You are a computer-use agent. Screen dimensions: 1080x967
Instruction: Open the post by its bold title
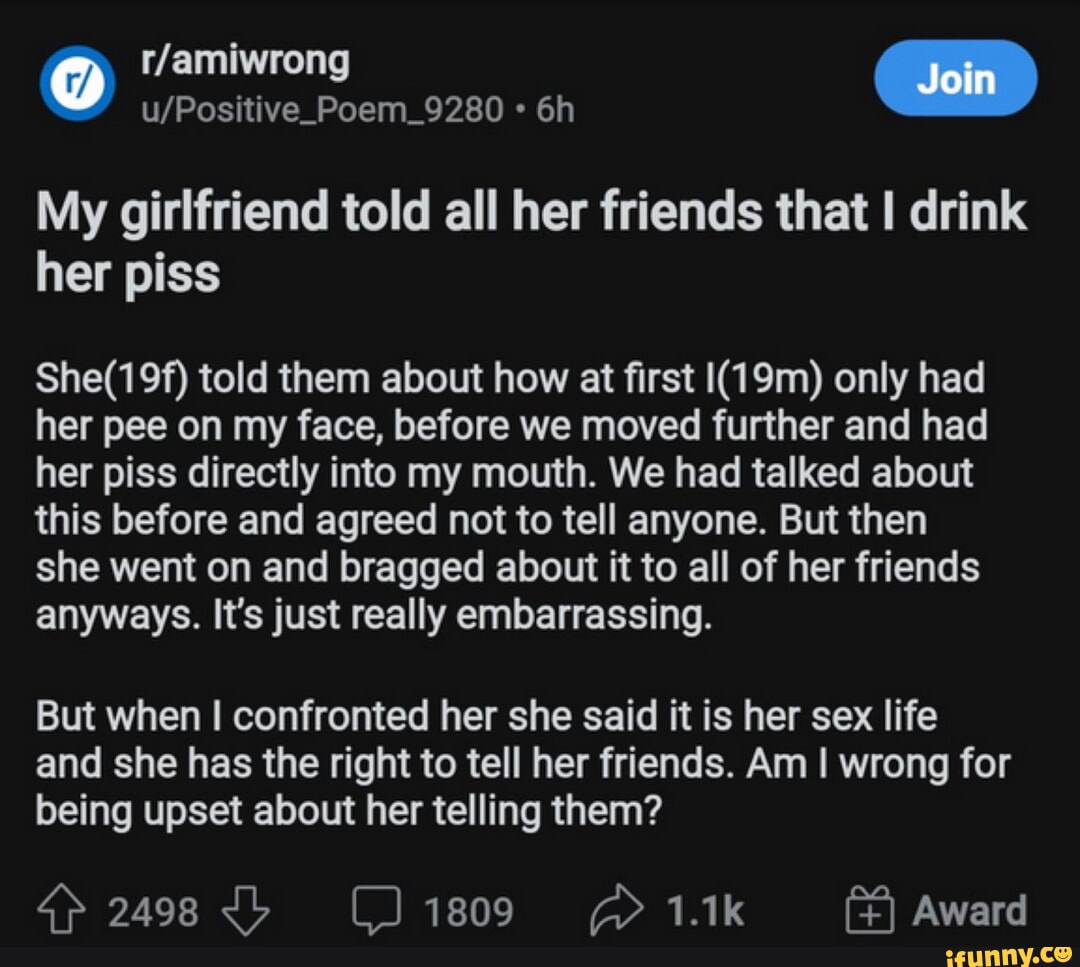pos(530,243)
